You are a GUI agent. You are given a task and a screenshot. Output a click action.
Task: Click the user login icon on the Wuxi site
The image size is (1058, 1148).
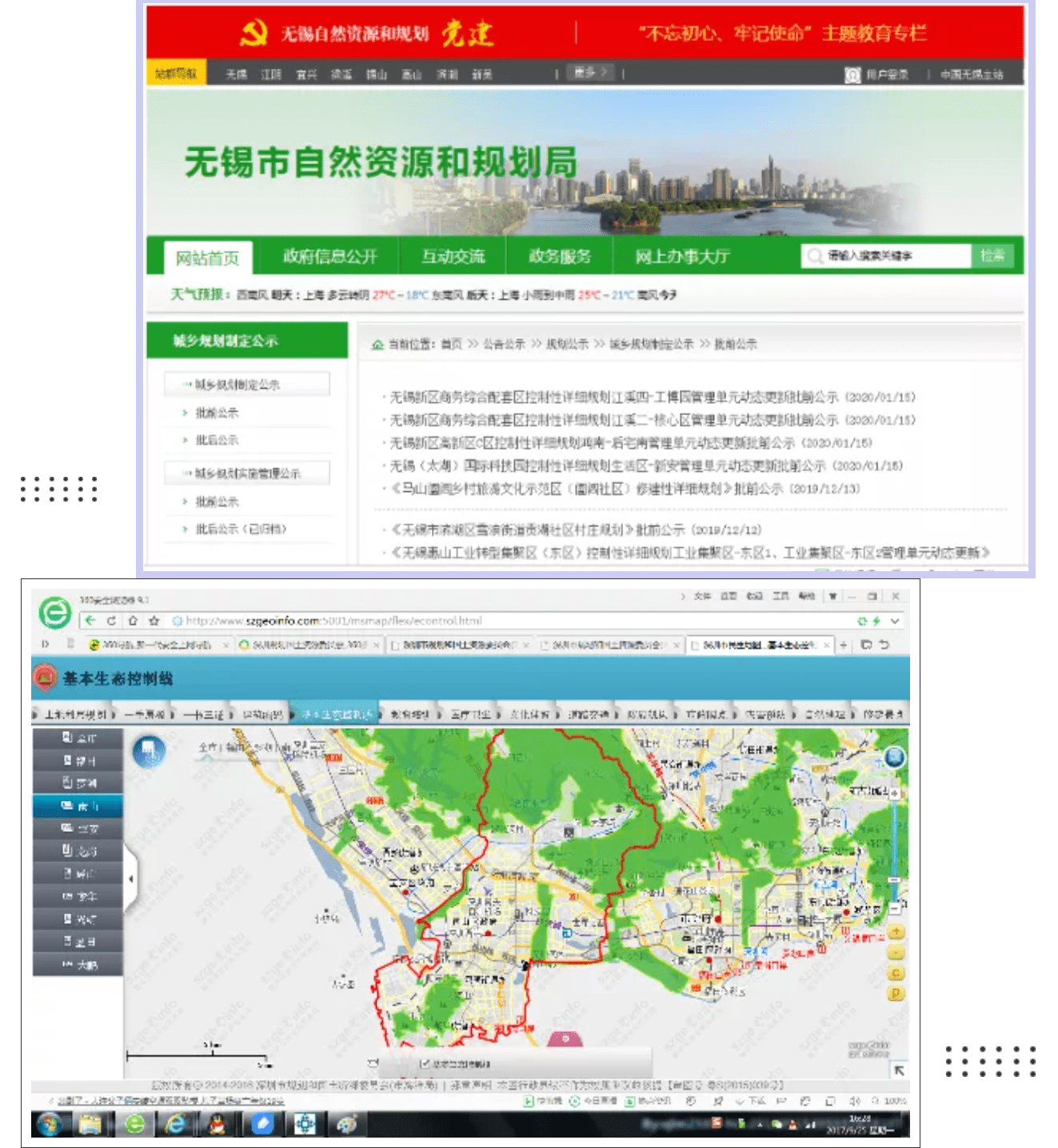pos(852,74)
